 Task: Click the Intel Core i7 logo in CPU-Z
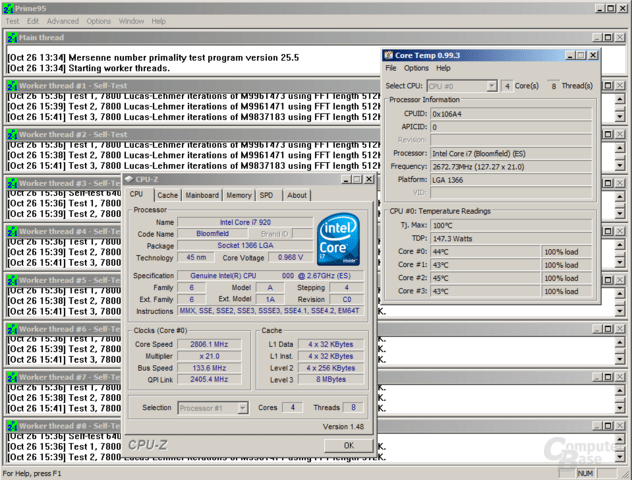(338, 239)
